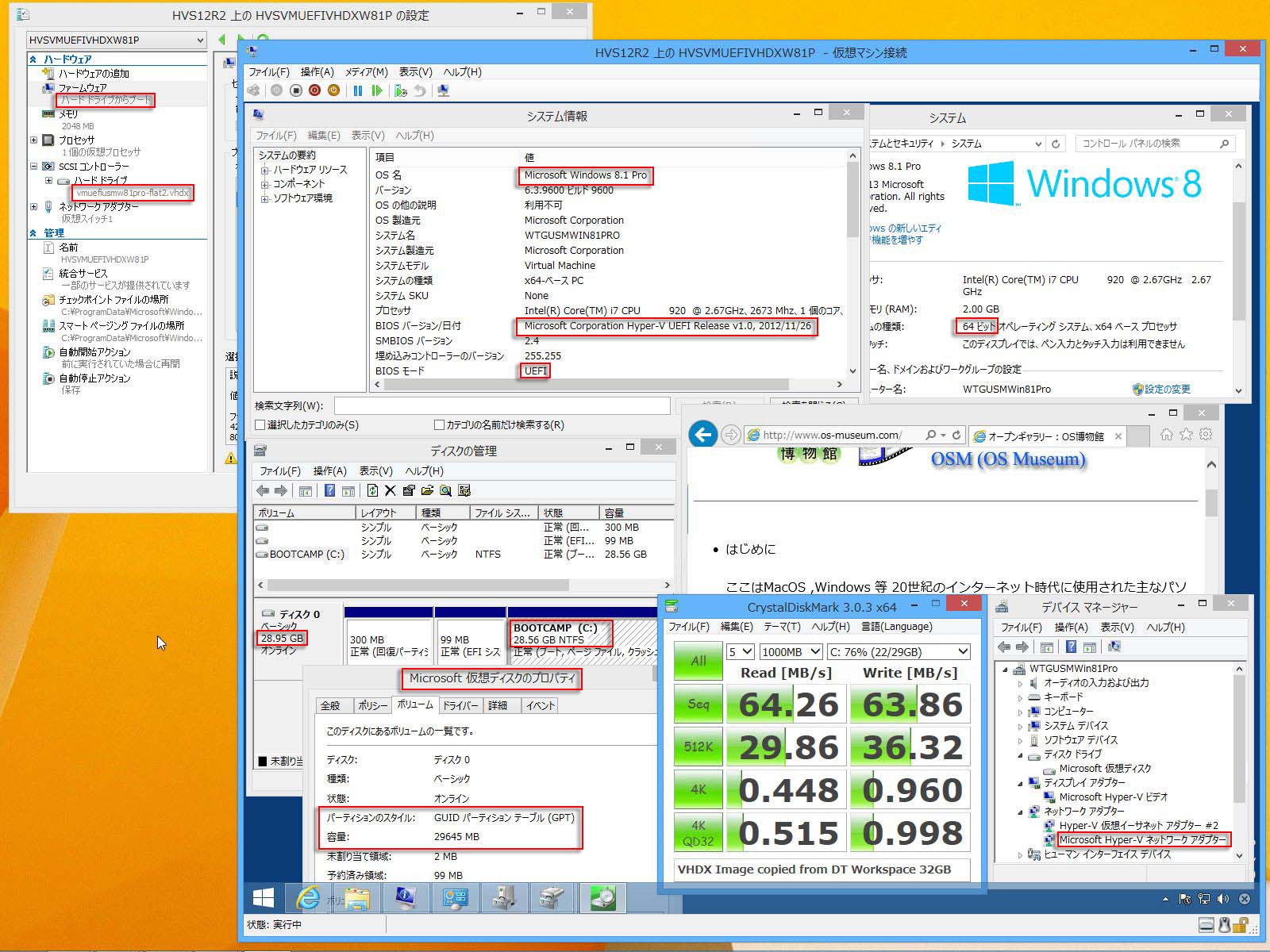Click the Internet Explorer address bar URL
The height and width of the screenshot is (952, 1270).
(x=832, y=435)
